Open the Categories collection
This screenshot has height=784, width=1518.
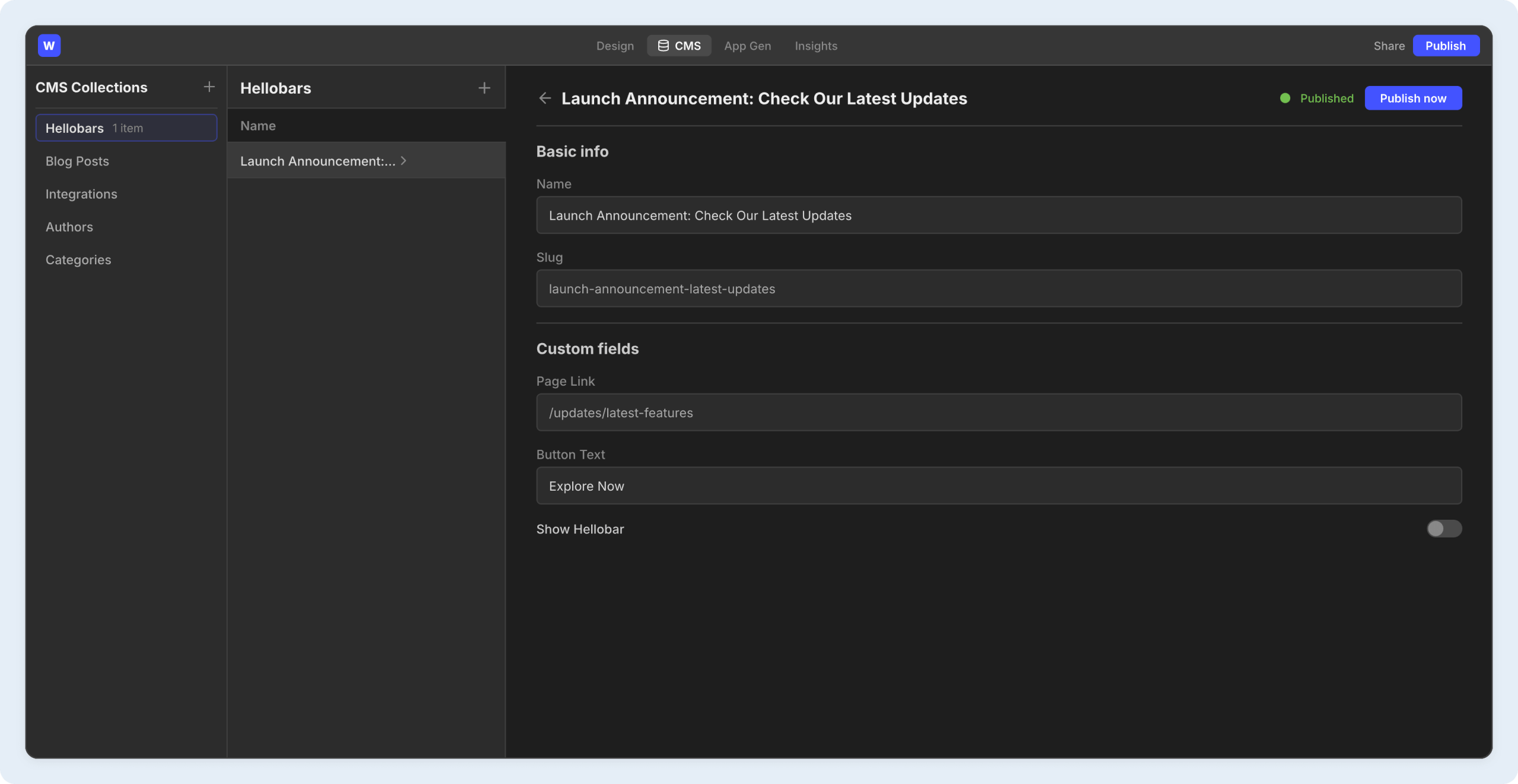[78, 260]
